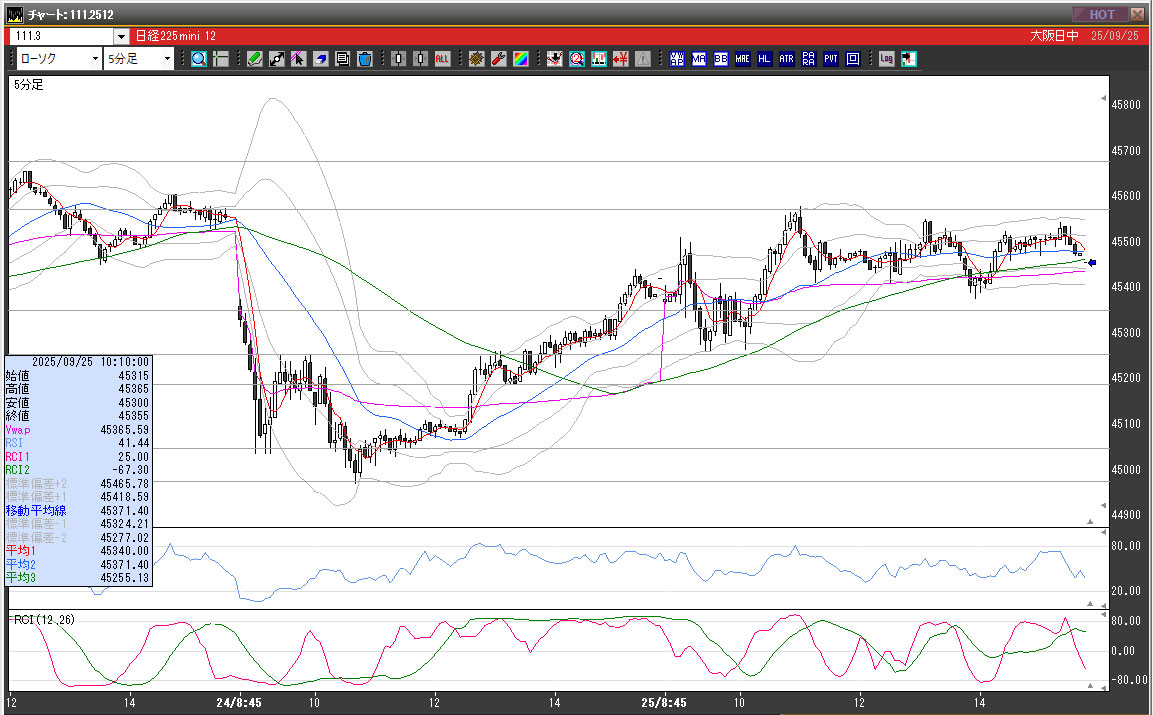1153x715 pixels.
Task: Toggle the PVT pivot indicator button
Action: (x=830, y=59)
